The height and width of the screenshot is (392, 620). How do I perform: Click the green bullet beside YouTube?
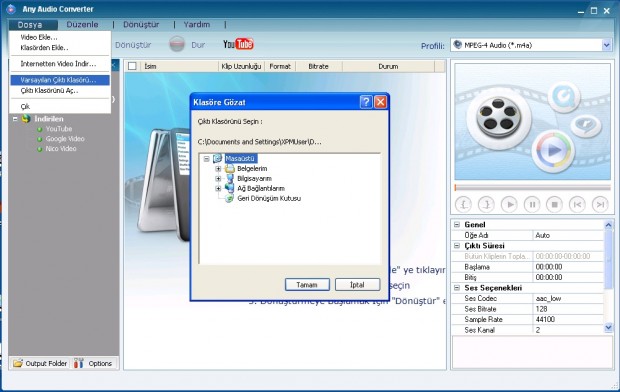(39, 129)
